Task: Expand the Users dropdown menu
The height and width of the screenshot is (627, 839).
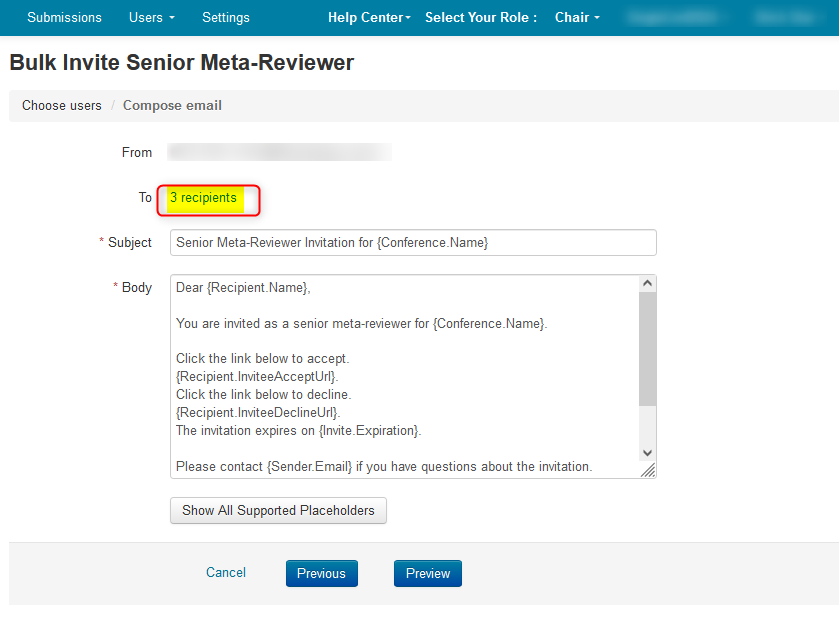Action: 151,18
